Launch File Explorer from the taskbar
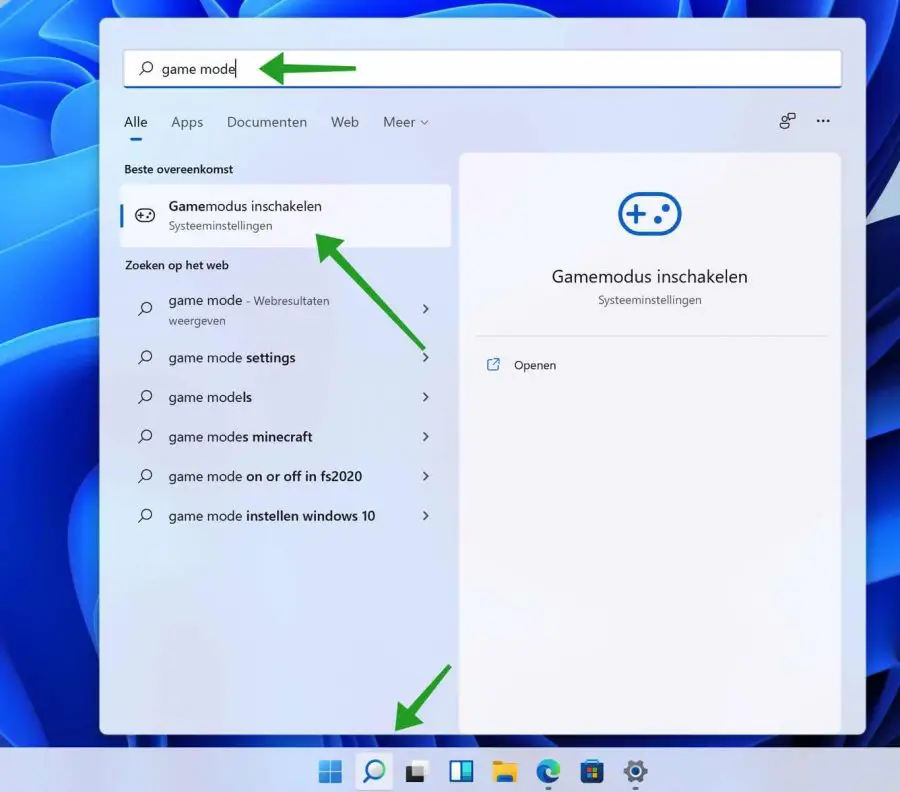Image resolution: width=900 pixels, height=792 pixels. [x=505, y=771]
